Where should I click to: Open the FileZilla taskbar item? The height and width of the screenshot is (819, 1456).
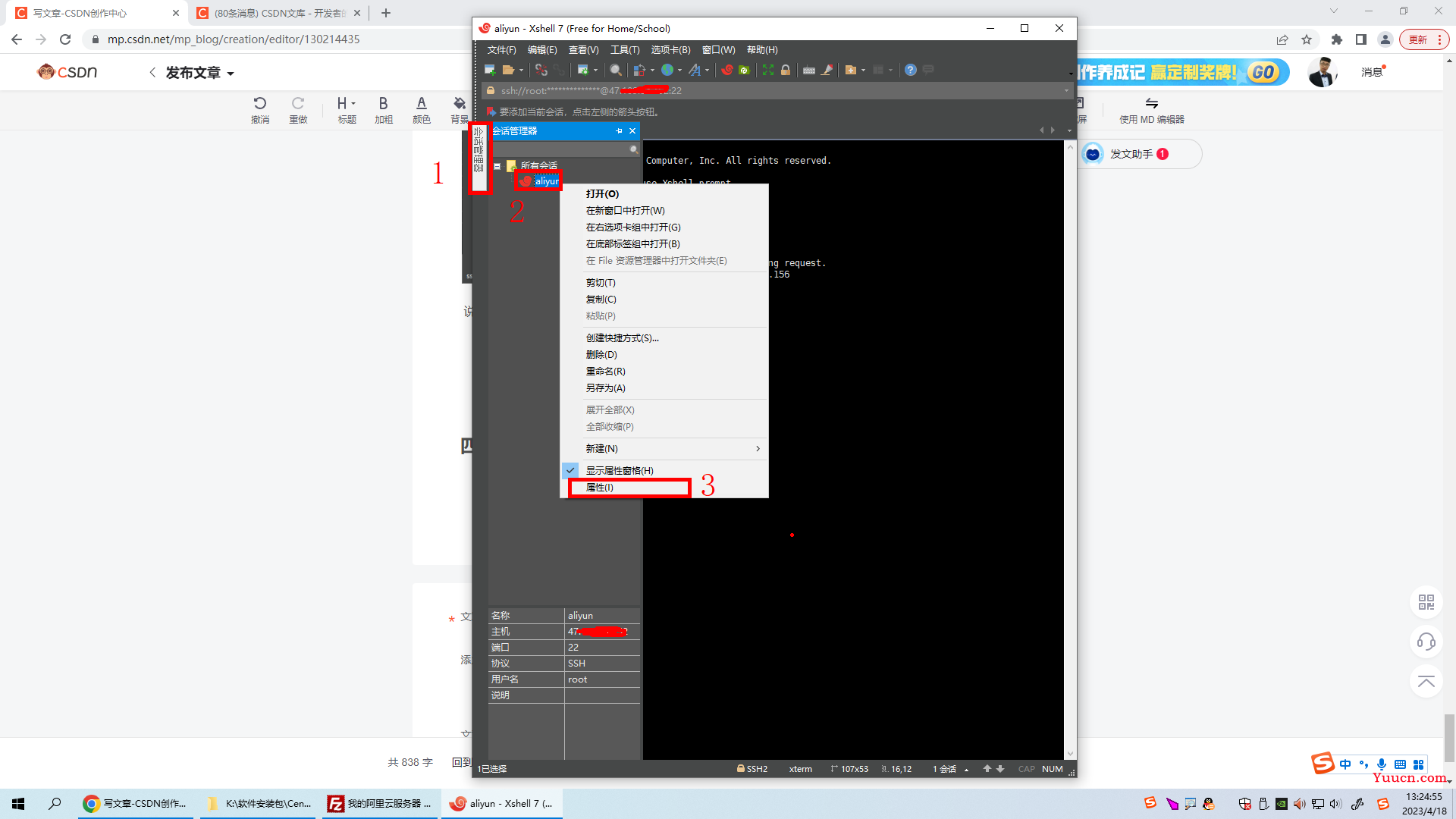(x=378, y=803)
